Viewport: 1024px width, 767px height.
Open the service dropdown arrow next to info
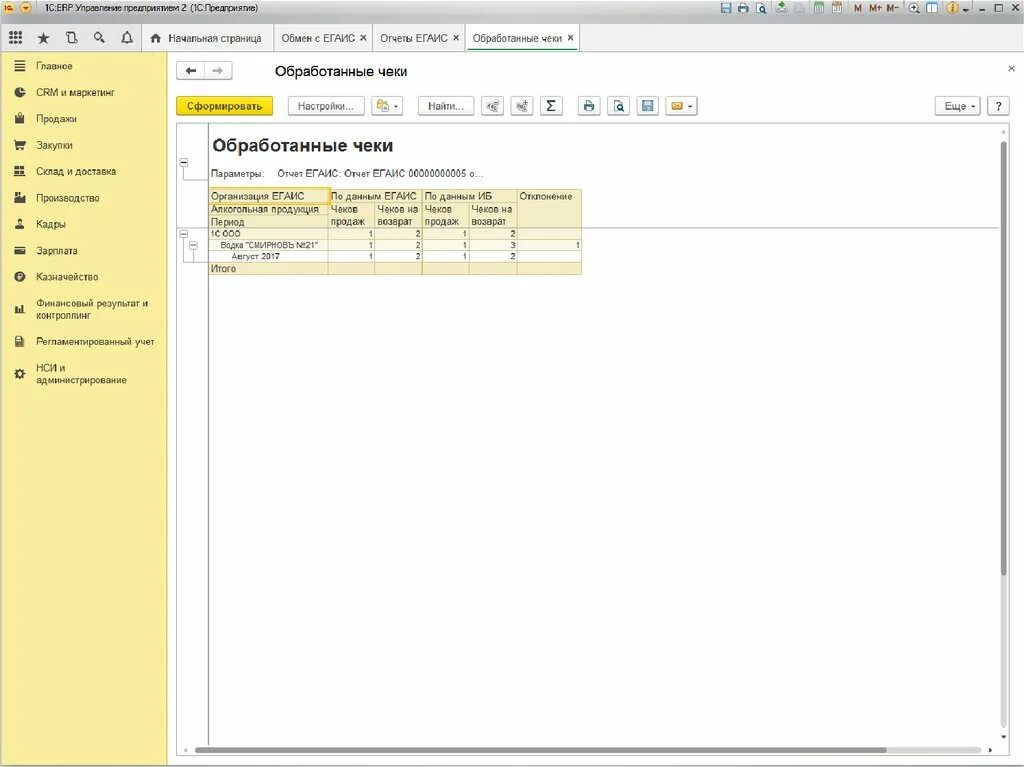point(966,9)
